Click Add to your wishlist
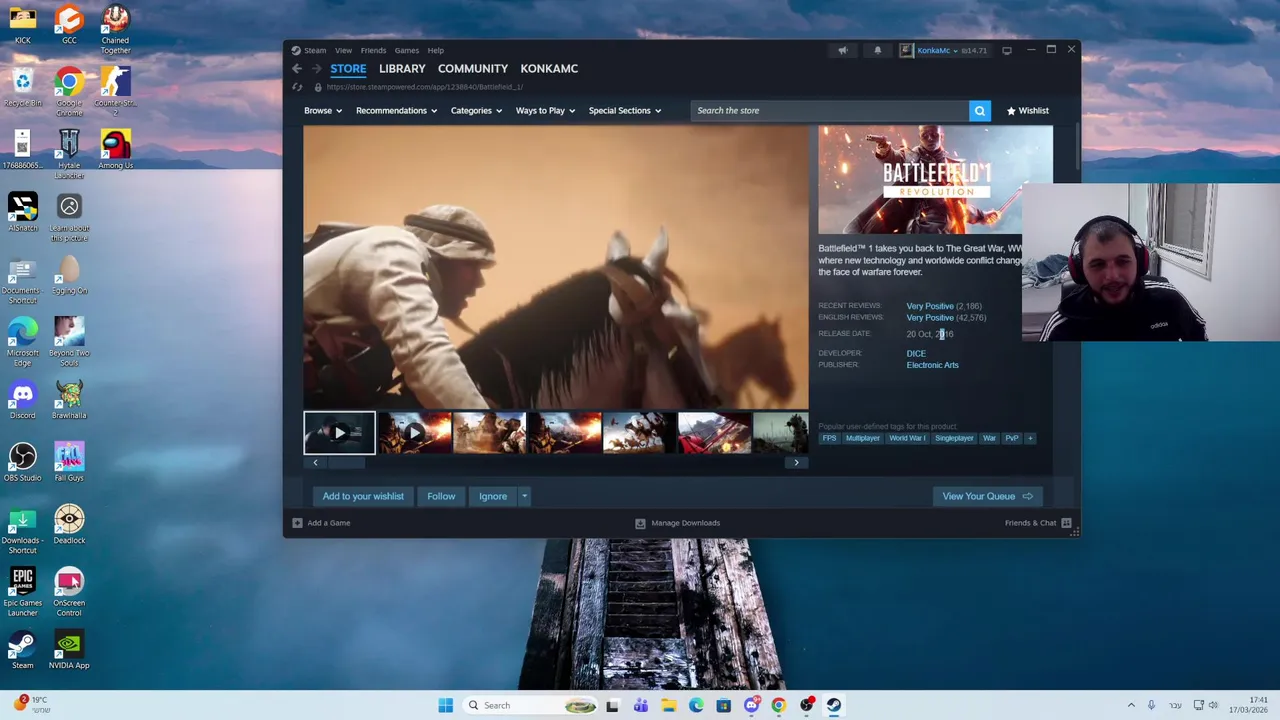The image size is (1280, 720). (363, 496)
